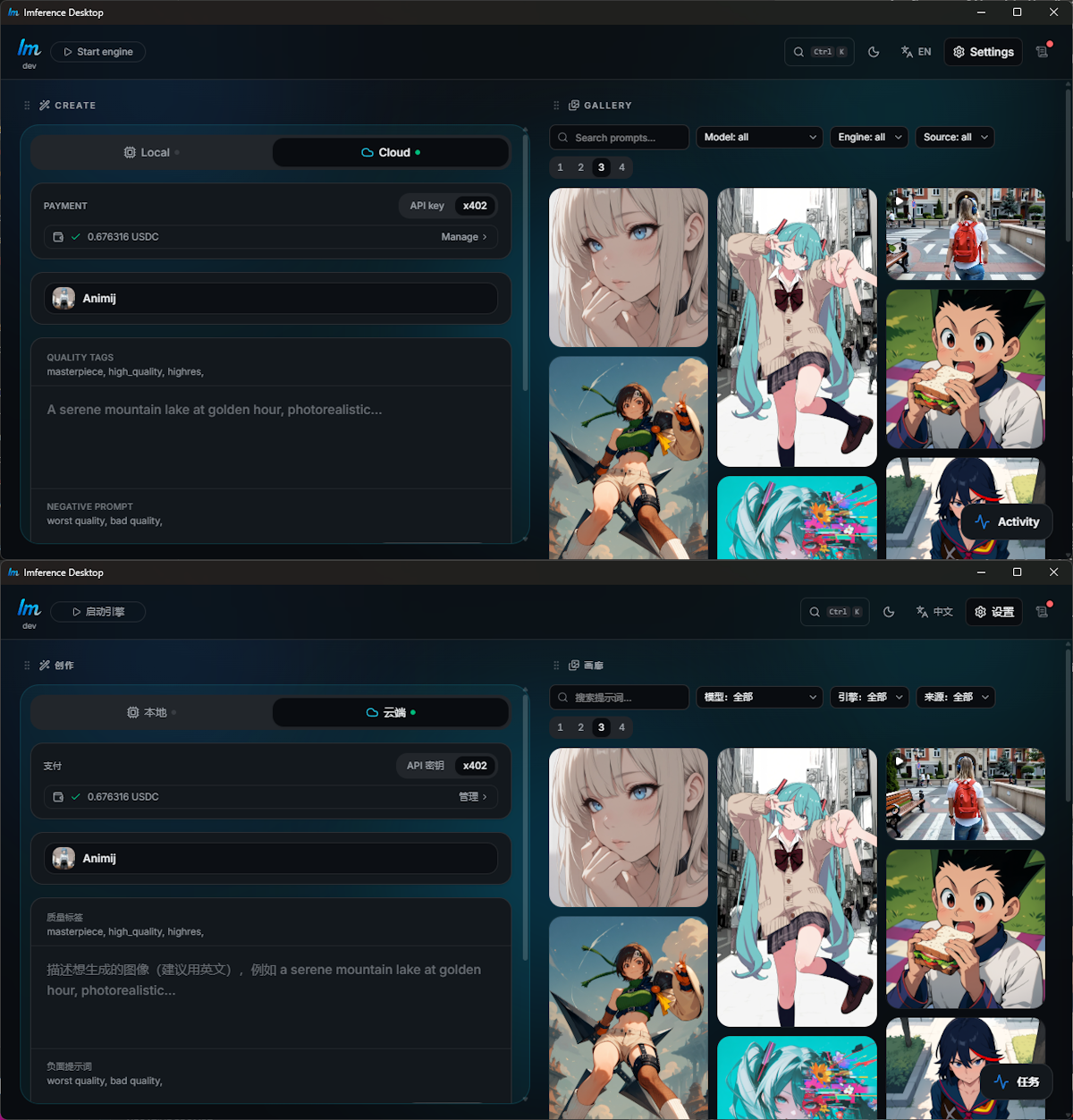
Task: Click the serene mountain lake prompt field
Action: tap(271, 437)
